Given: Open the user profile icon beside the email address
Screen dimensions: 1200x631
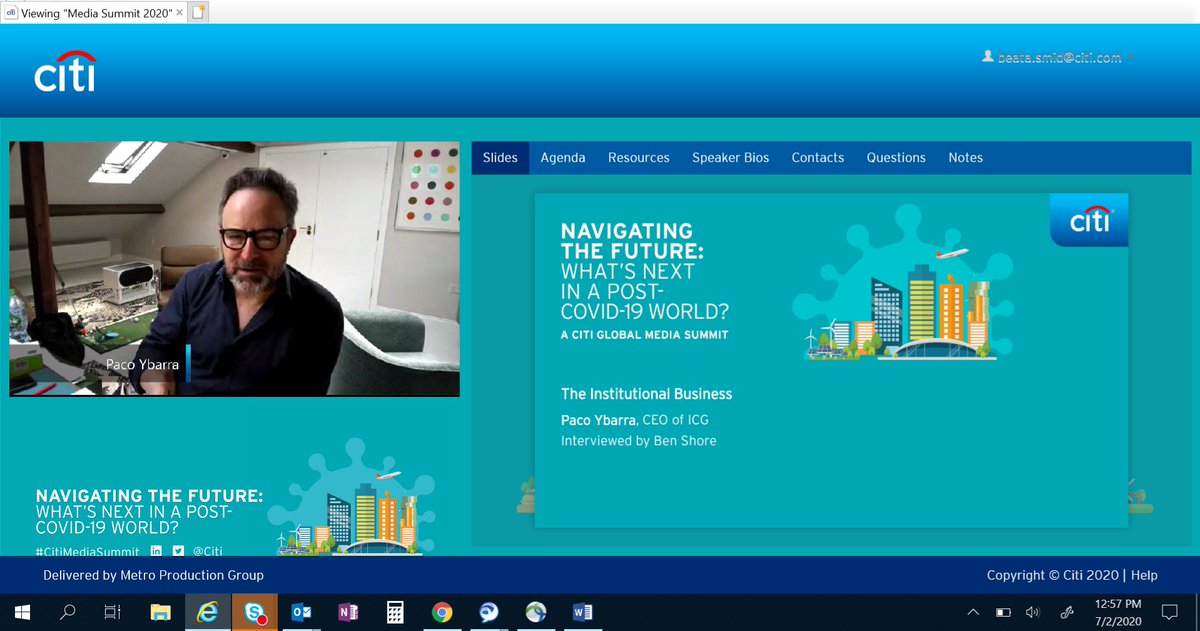Looking at the screenshot, I should [988, 57].
